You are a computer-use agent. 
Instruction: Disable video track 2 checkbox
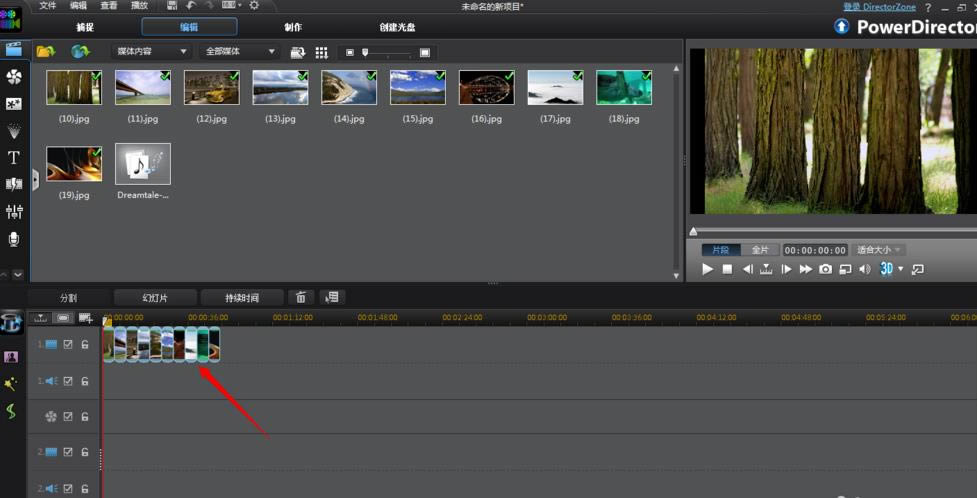[x=69, y=452]
